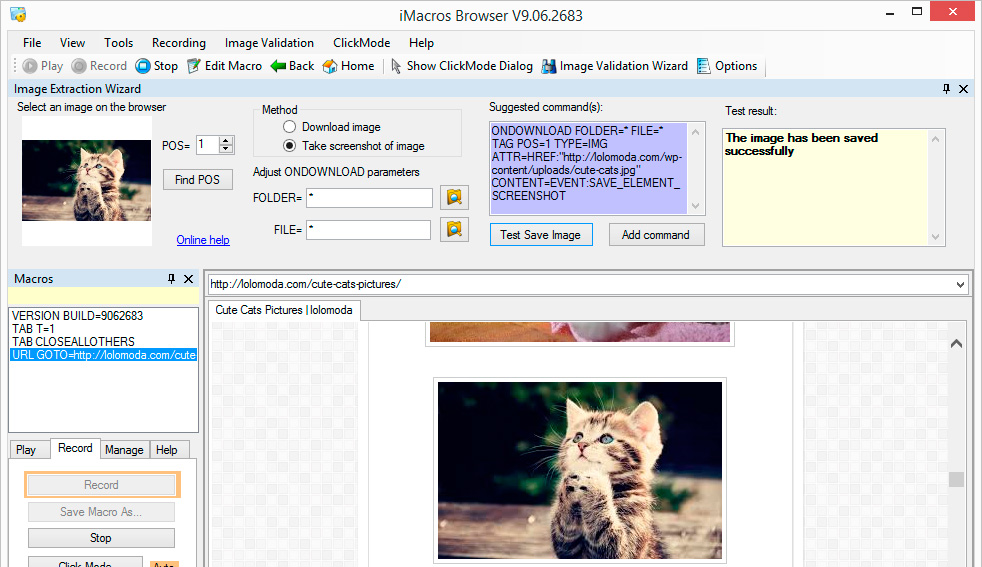The height and width of the screenshot is (567, 982).
Task: Select the URL GOTO macro line
Action: (103, 355)
